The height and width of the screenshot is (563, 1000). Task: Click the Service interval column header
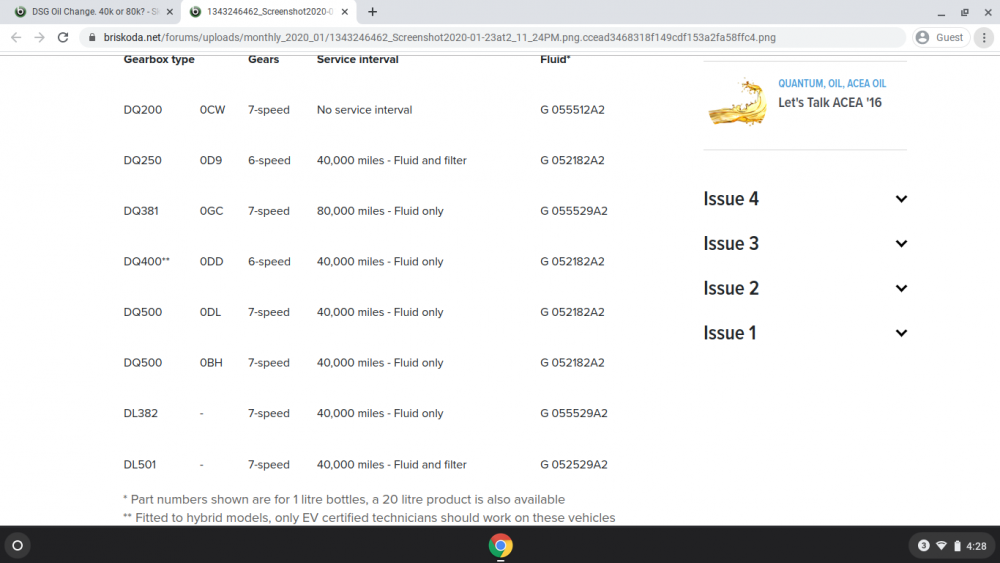tap(357, 59)
